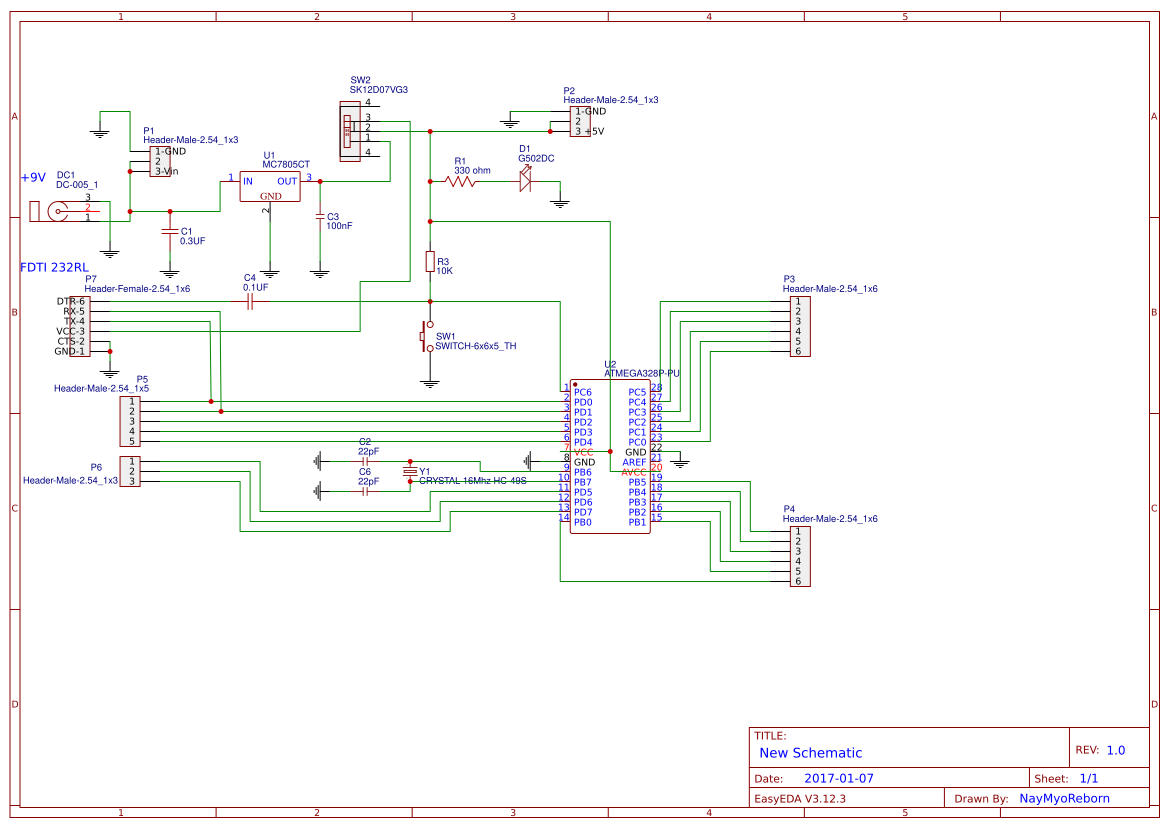Click the AREF pin label on U2
The height and width of the screenshot is (828, 1171).
(x=635, y=462)
